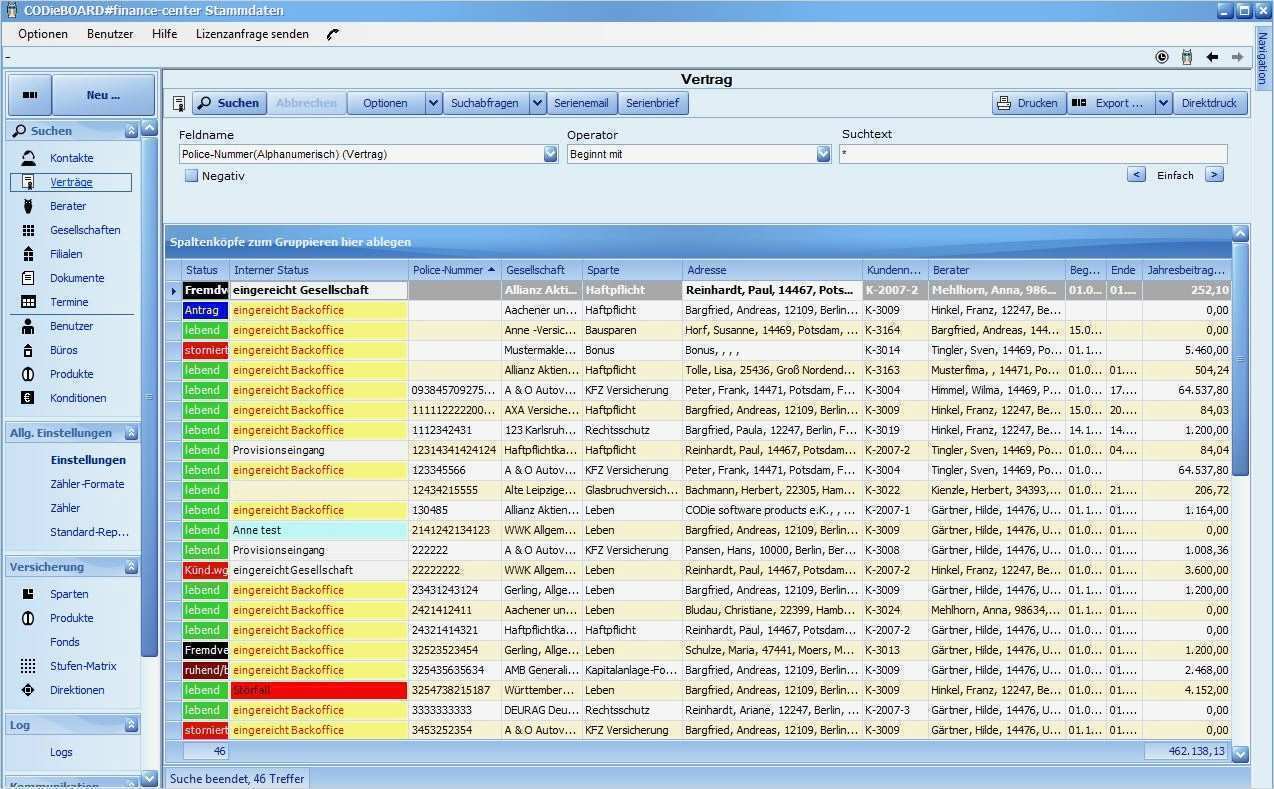The width and height of the screenshot is (1274, 789).
Task: Click the red Störfall status cell
Action: click(319, 690)
